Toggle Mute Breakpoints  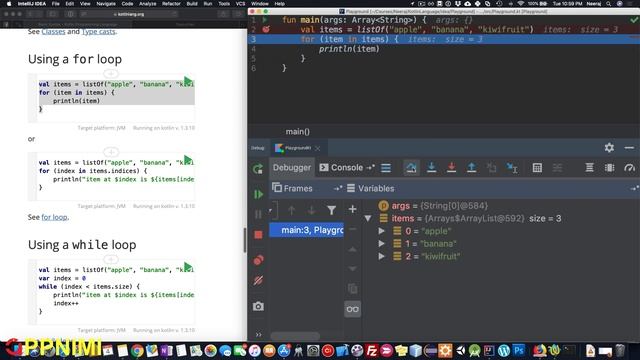click(258, 280)
